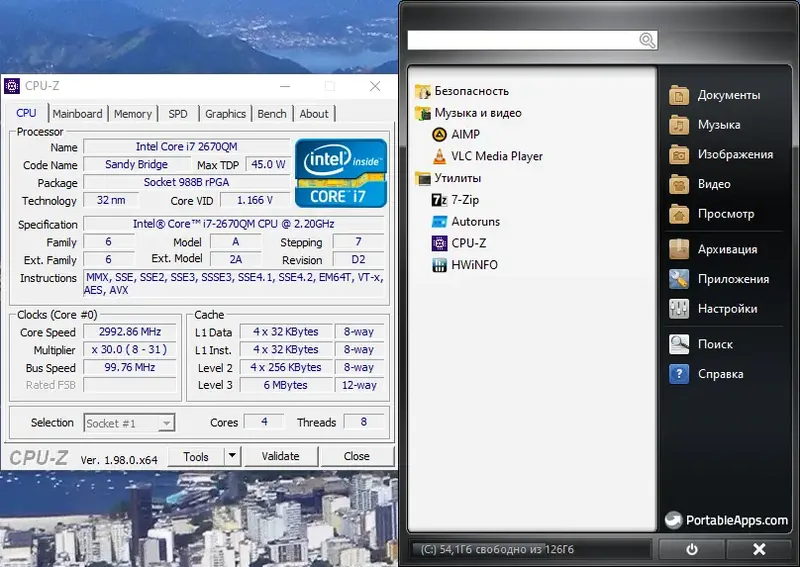Click the Справка label
This screenshot has width=800, height=567.
coord(720,374)
